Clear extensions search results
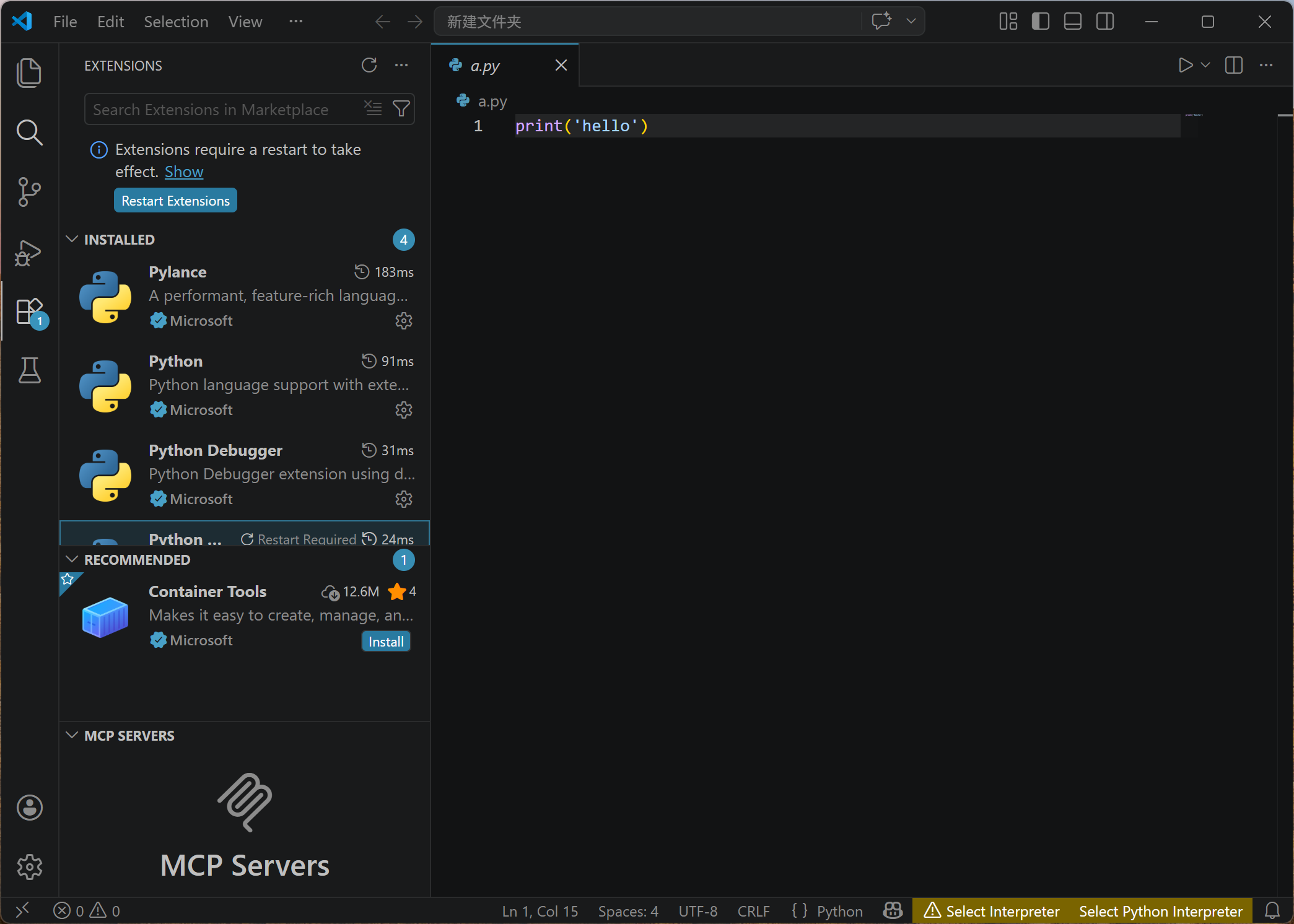The width and height of the screenshot is (1294, 924). click(x=373, y=109)
